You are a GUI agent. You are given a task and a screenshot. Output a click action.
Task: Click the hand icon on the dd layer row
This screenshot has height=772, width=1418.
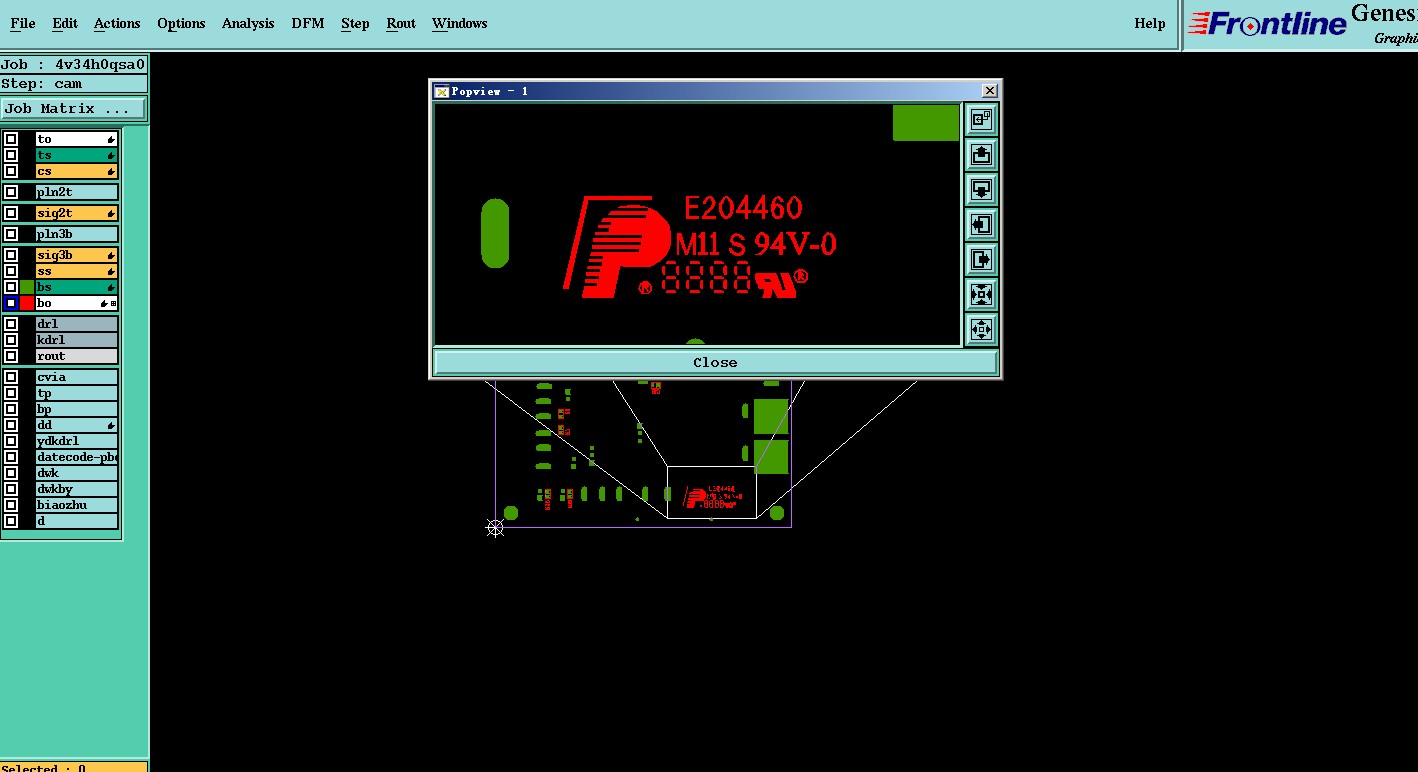point(111,425)
